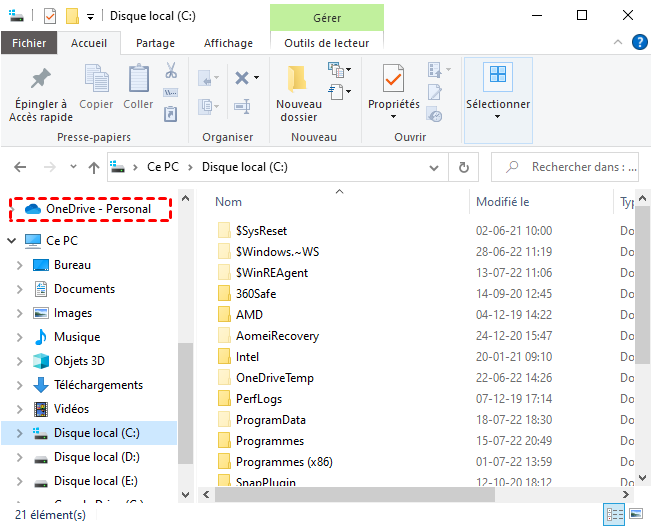Click the paste shortcut icon

tap(170, 114)
